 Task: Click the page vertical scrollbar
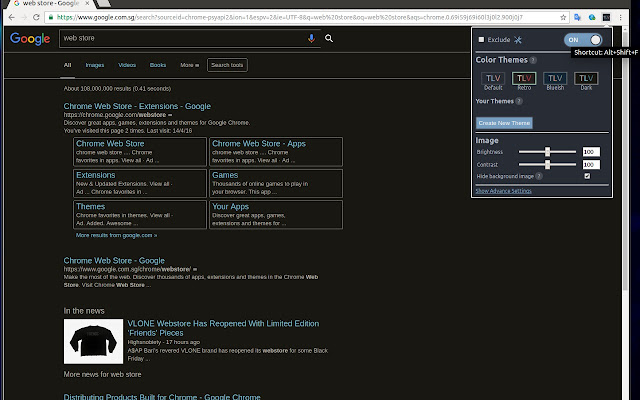pyautogui.click(x=625, y=159)
